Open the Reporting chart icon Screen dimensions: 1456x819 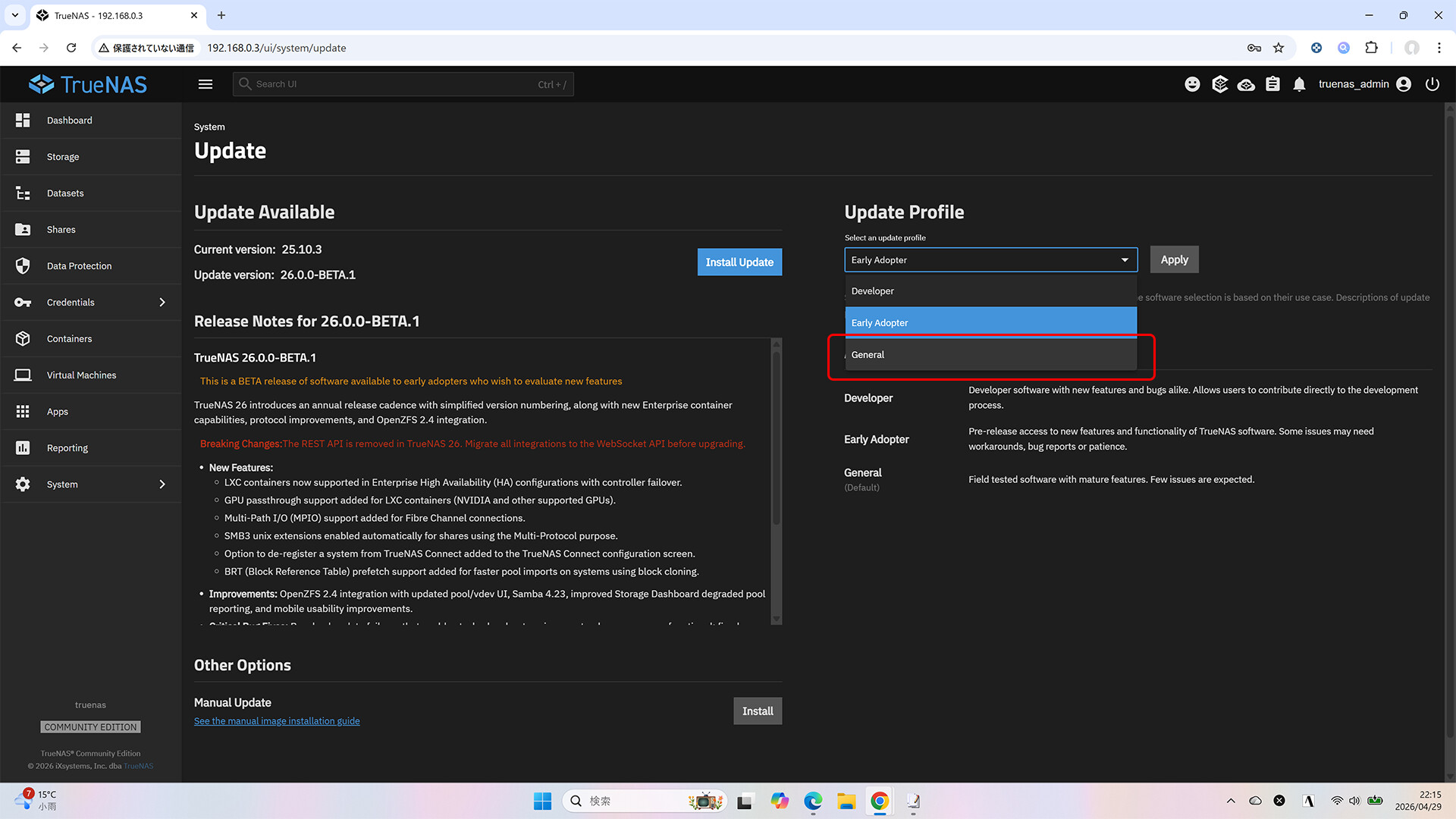tap(23, 447)
